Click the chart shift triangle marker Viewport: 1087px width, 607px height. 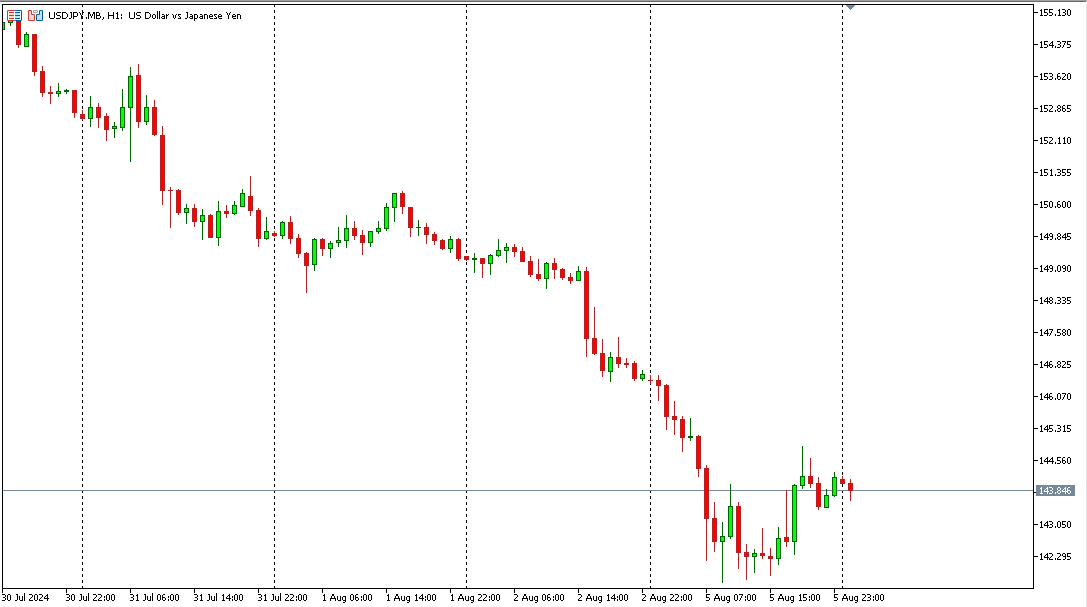[x=850, y=7]
